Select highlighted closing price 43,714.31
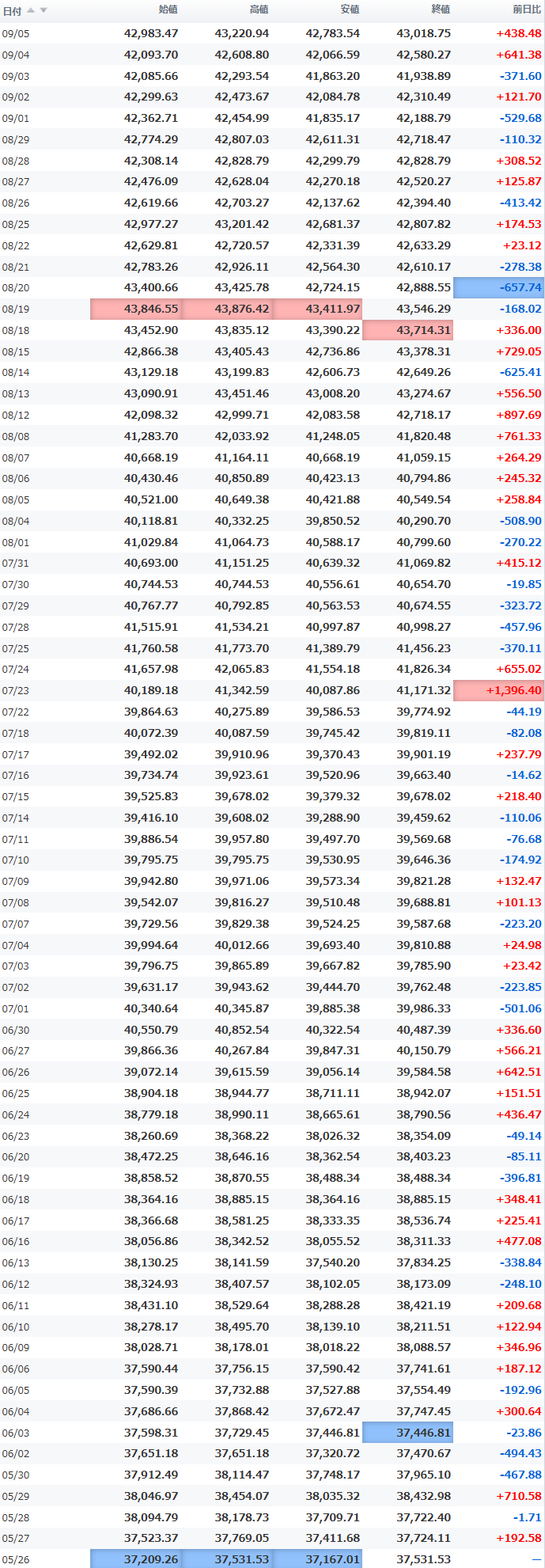 pos(408,331)
